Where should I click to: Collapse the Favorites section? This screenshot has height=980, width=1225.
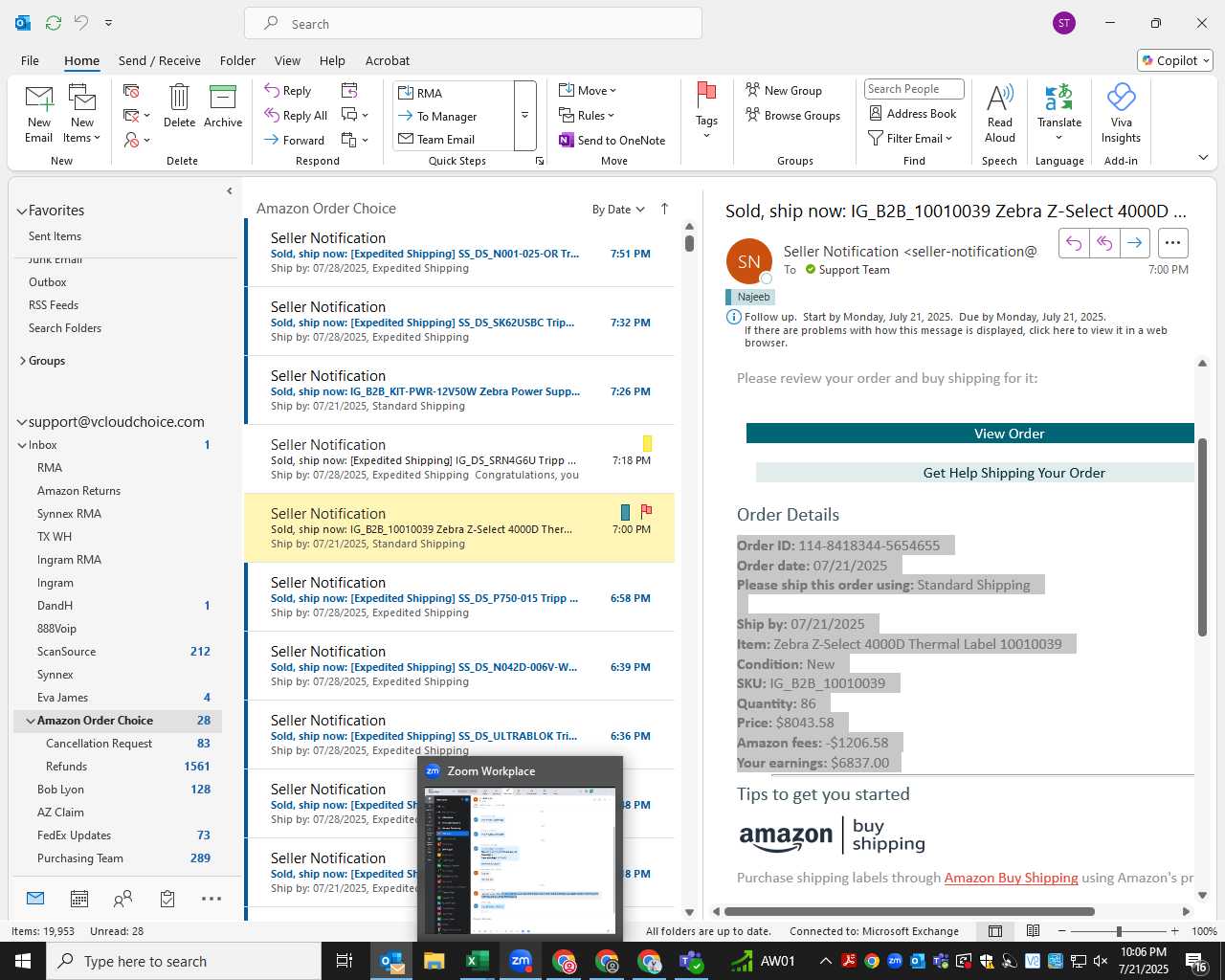[x=22, y=211]
